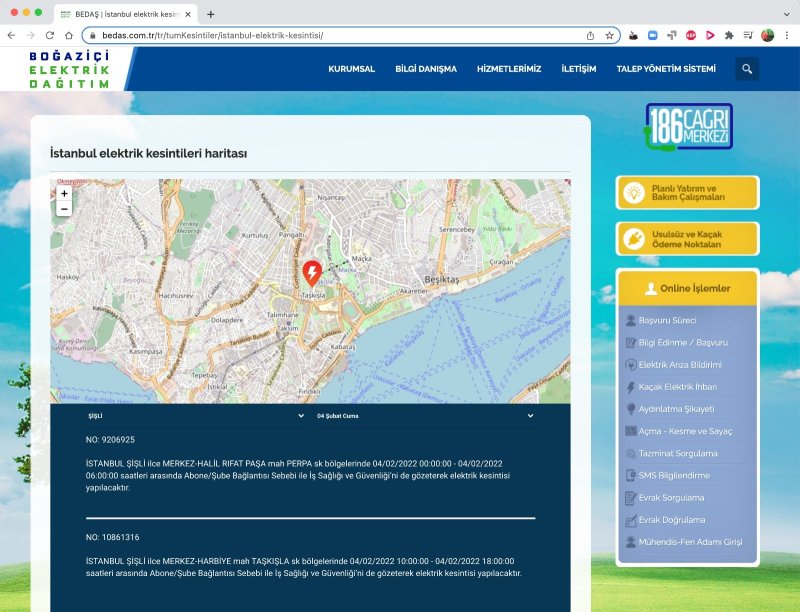Screen dimensions: 800x612
Task: Click the red outage marker on map
Action: (312, 273)
